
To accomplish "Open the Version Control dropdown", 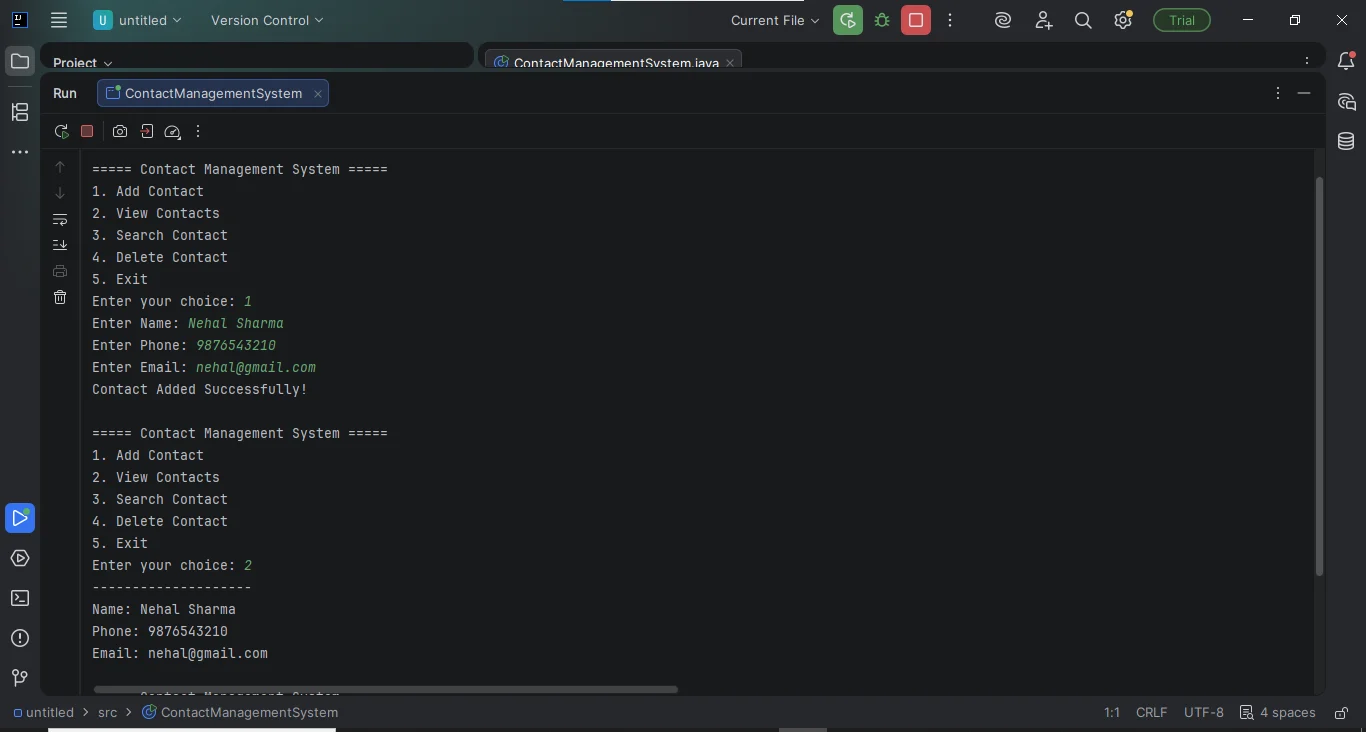I will [267, 20].
